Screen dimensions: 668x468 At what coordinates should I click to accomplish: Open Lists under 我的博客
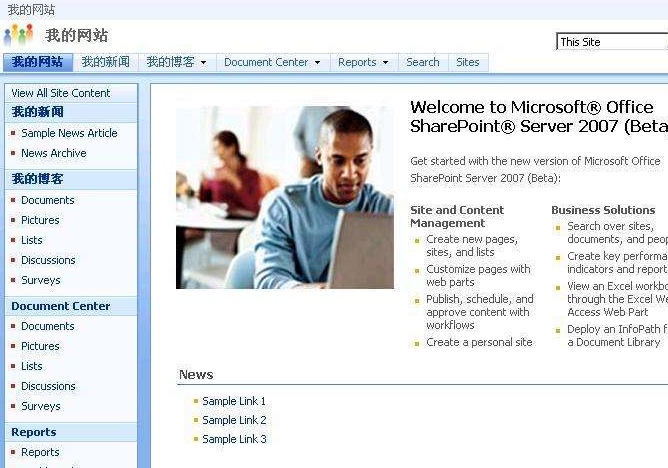tap(32, 240)
